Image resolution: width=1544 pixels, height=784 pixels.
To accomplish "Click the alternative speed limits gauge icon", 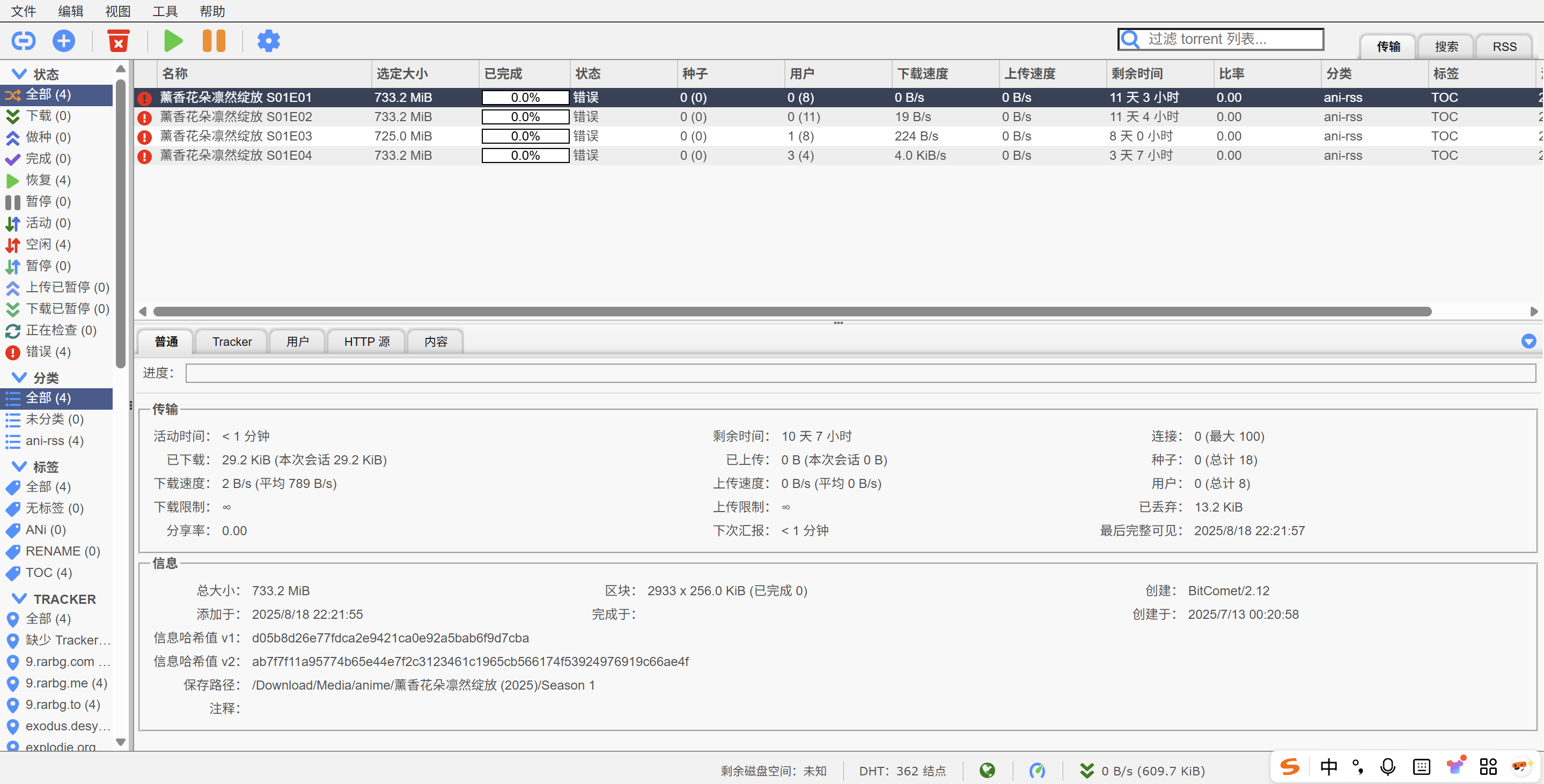I will click(1037, 770).
